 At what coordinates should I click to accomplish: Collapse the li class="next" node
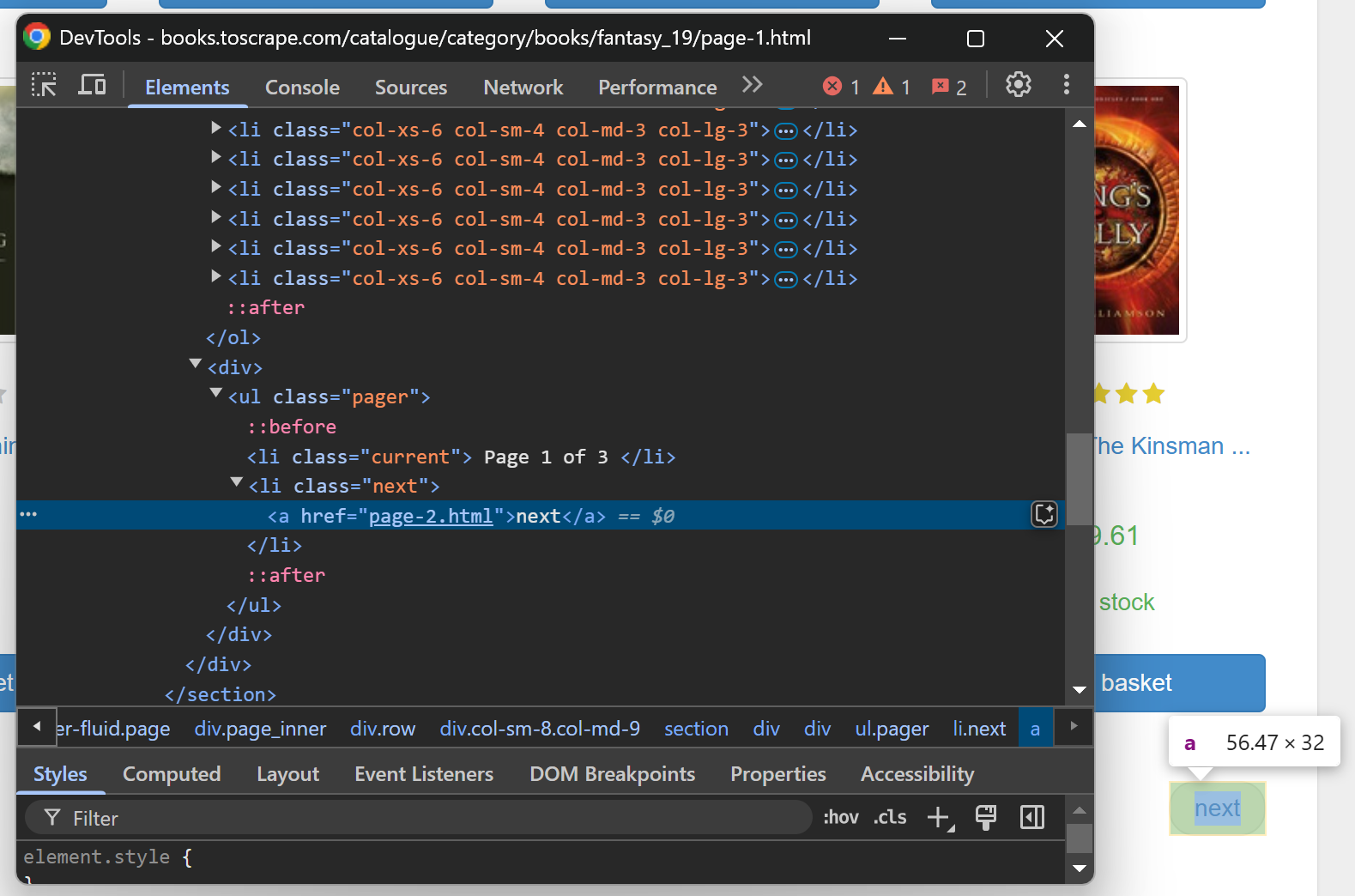237,482
